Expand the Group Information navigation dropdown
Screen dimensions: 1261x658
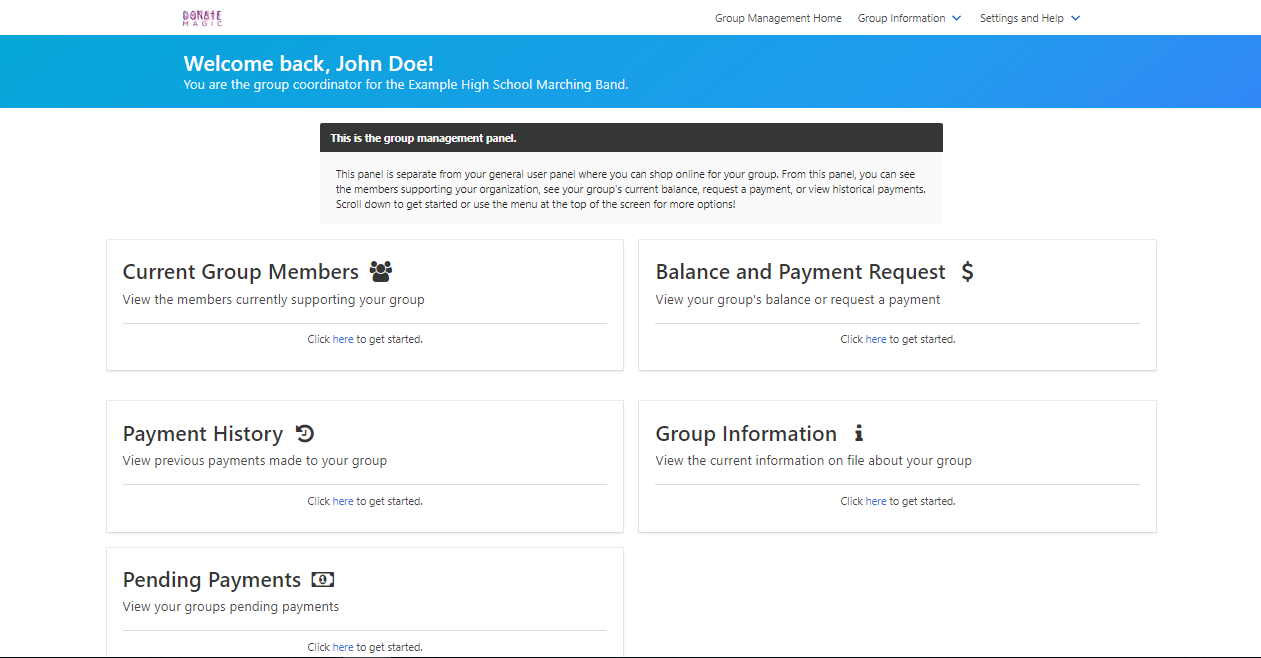(908, 18)
